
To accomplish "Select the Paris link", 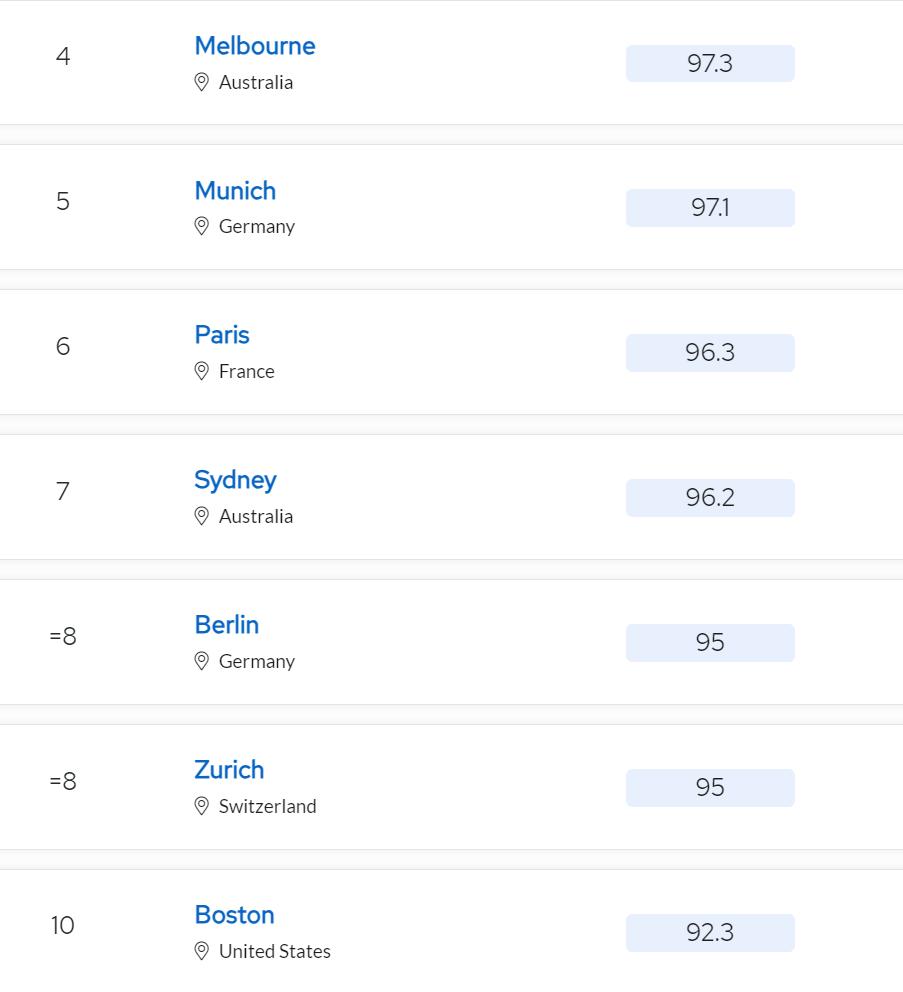I will (x=221, y=335).
